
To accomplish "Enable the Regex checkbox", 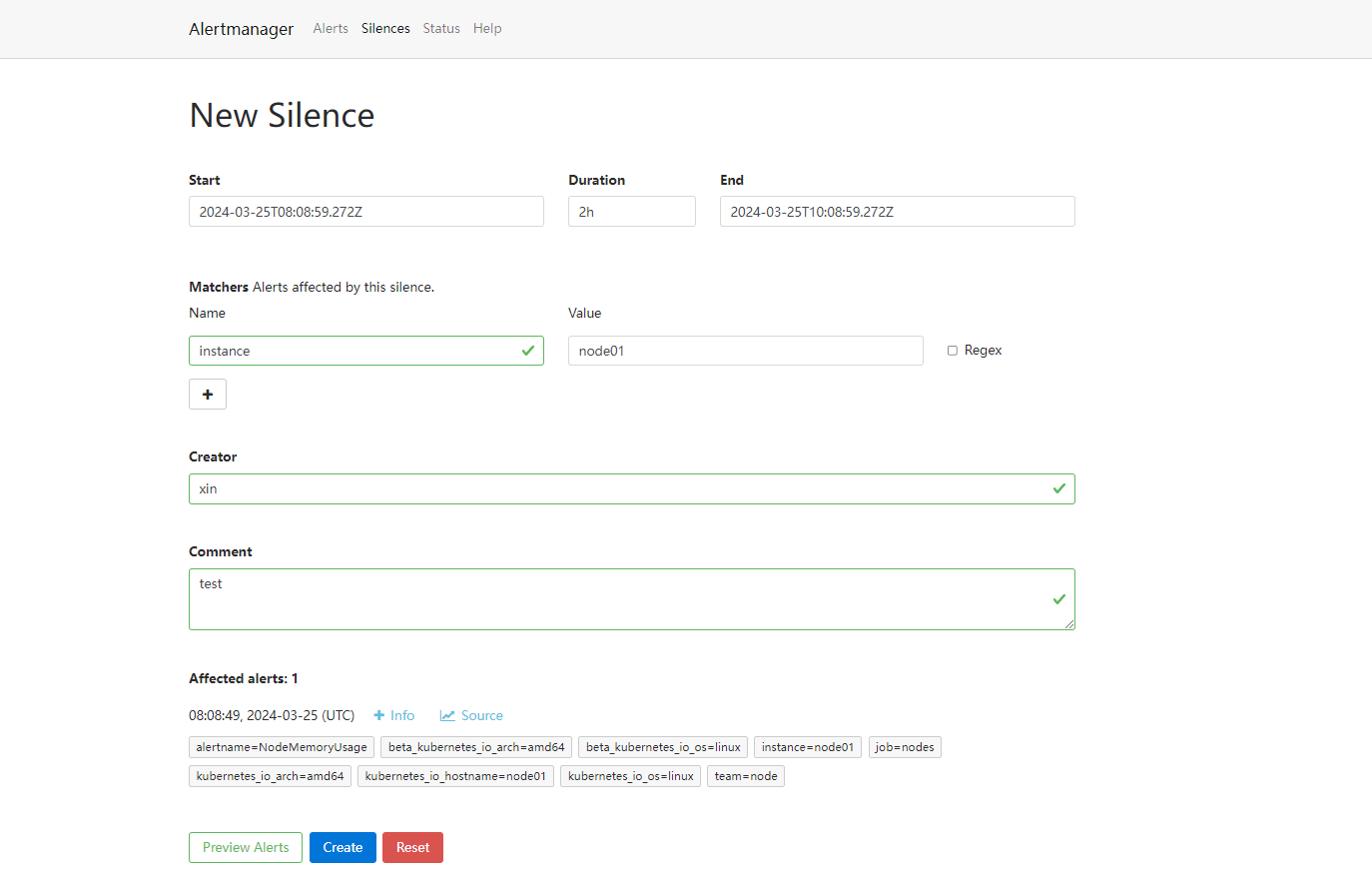I will pos(953,351).
